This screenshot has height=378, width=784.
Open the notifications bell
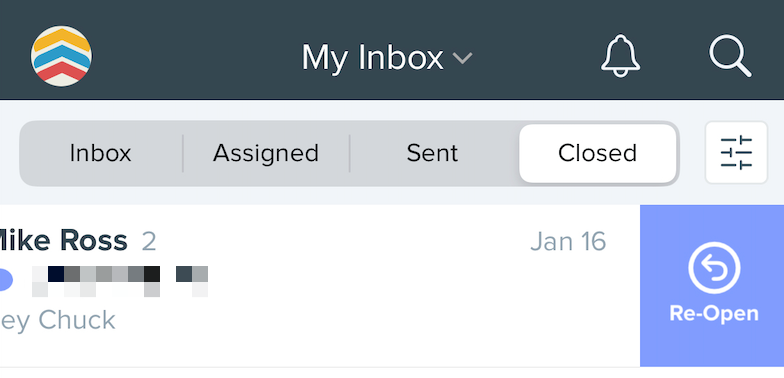click(620, 56)
